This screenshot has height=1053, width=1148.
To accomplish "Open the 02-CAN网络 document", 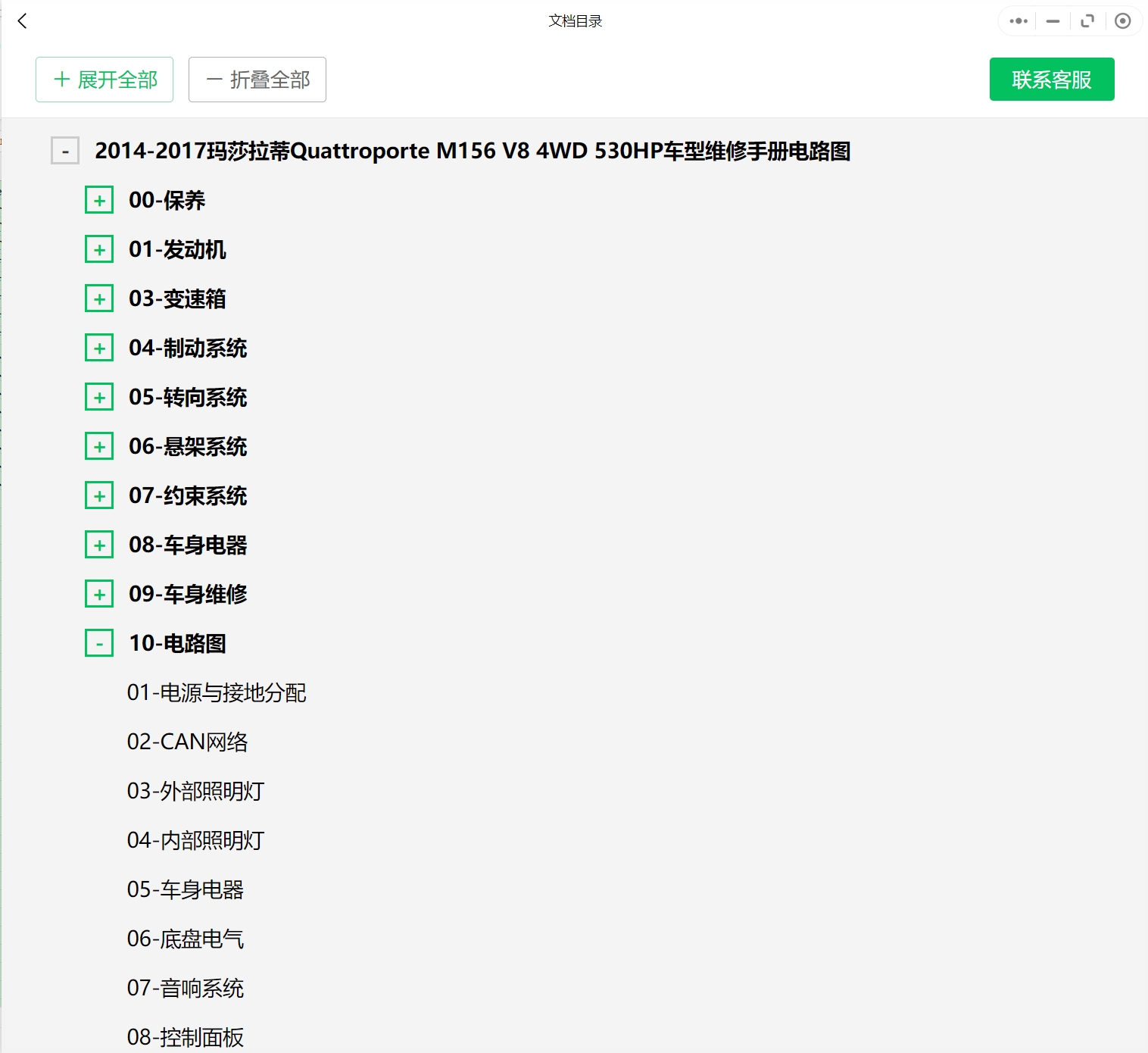I will pos(187,742).
